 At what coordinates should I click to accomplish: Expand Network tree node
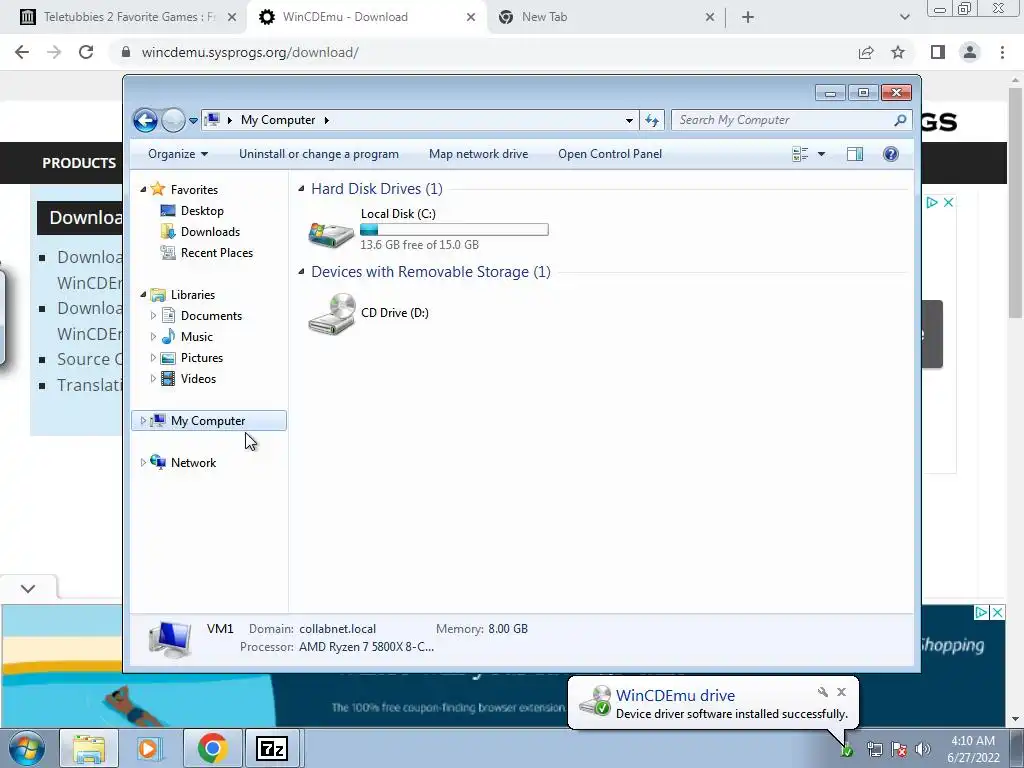(x=143, y=462)
